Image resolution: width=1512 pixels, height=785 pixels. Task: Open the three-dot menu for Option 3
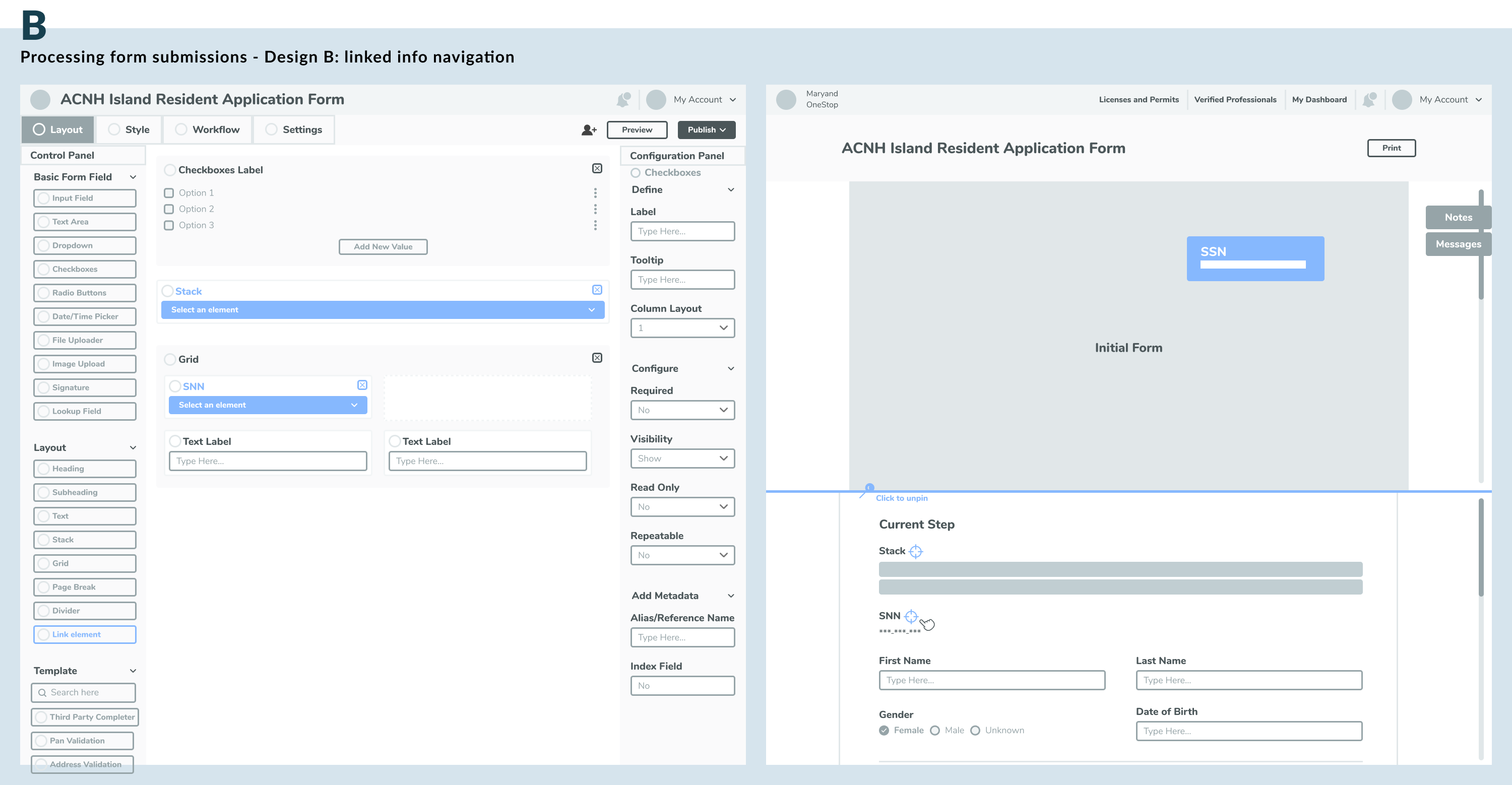pyautogui.click(x=595, y=225)
